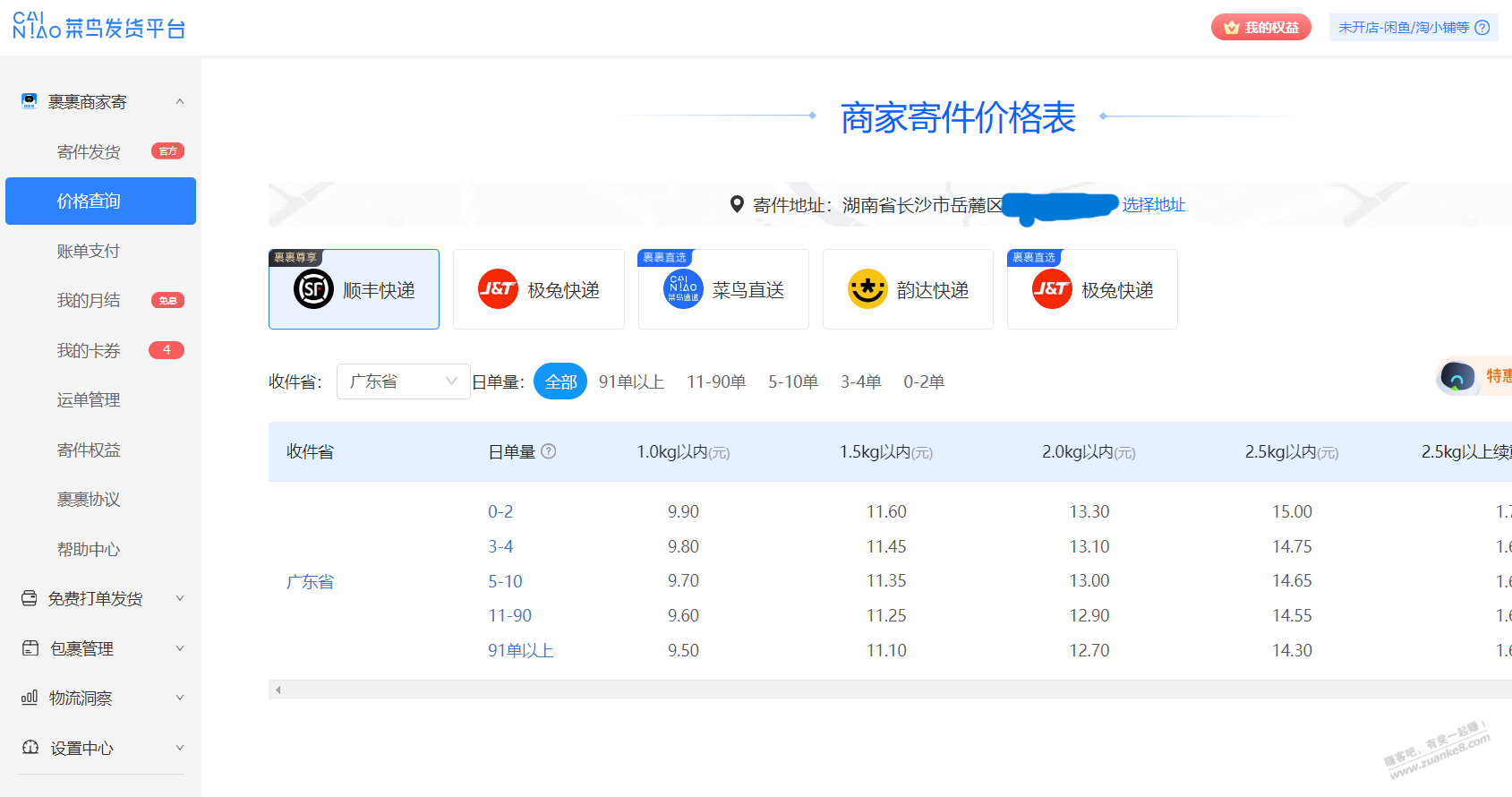The height and width of the screenshot is (797, 1512).
Task: Filter daily volume by 3-4单
Action: [x=860, y=381]
